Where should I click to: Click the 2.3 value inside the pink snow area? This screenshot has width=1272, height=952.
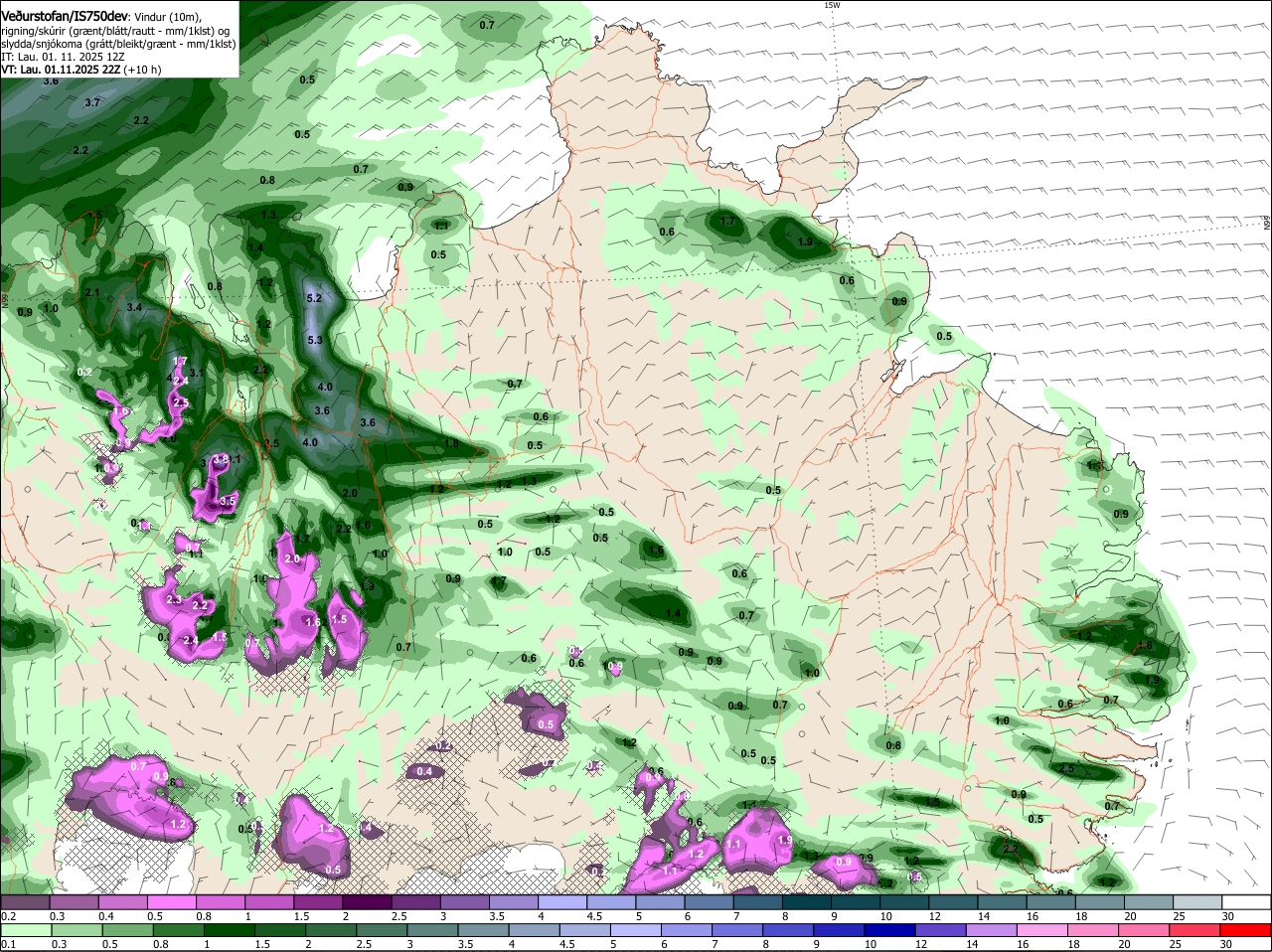[174, 599]
